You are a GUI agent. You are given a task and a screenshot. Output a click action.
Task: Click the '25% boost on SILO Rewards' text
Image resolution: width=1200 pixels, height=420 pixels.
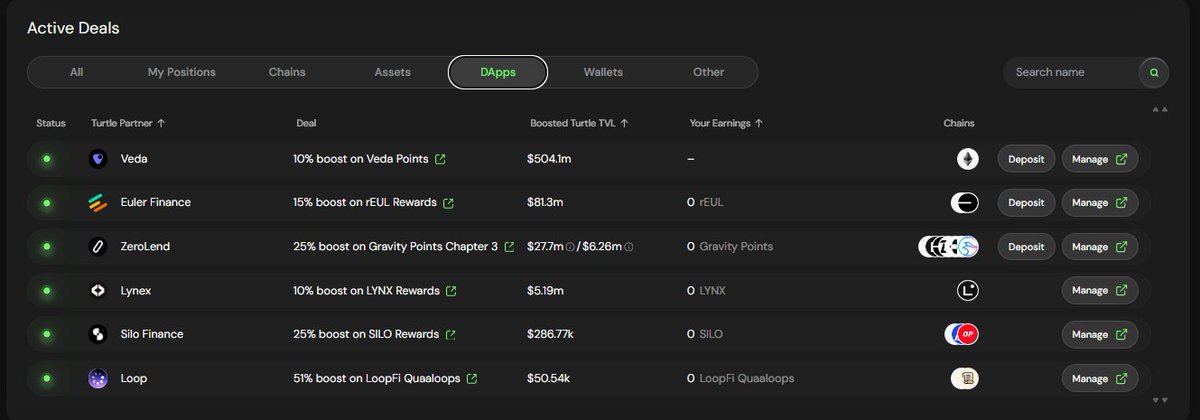366,334
